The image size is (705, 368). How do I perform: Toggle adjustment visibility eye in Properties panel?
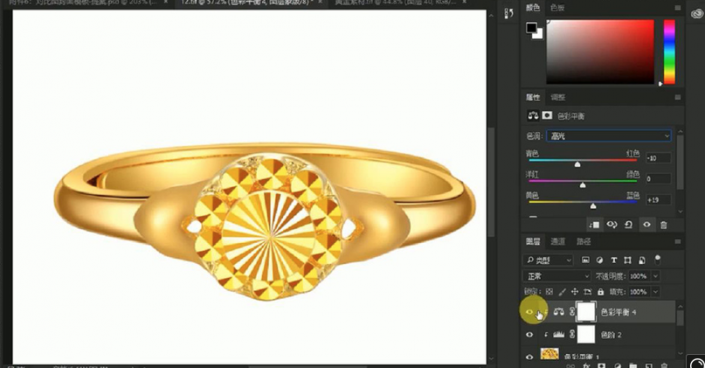pos(647,224)
